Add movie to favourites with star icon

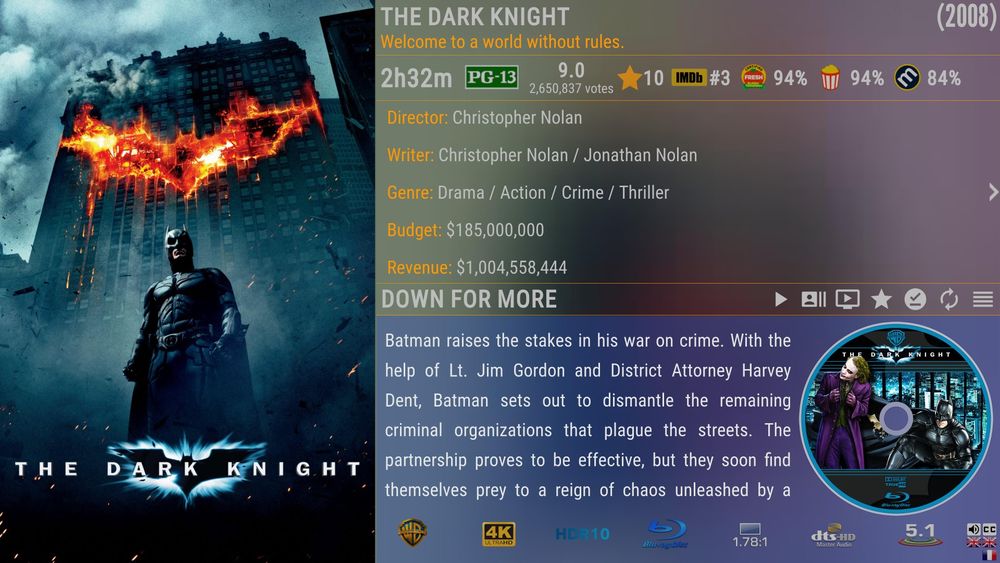tap(881, 299)
